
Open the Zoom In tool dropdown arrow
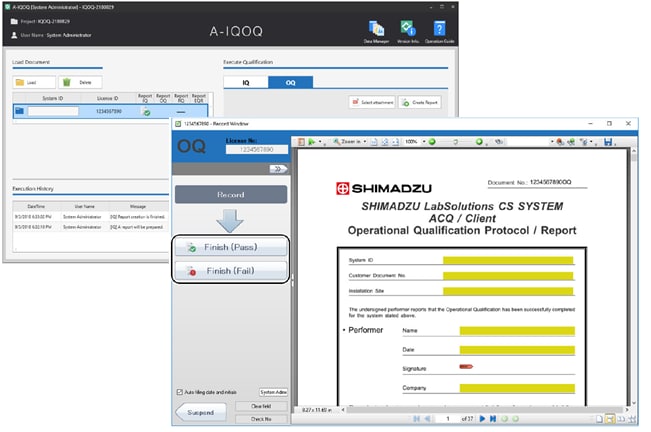point(365,142)
